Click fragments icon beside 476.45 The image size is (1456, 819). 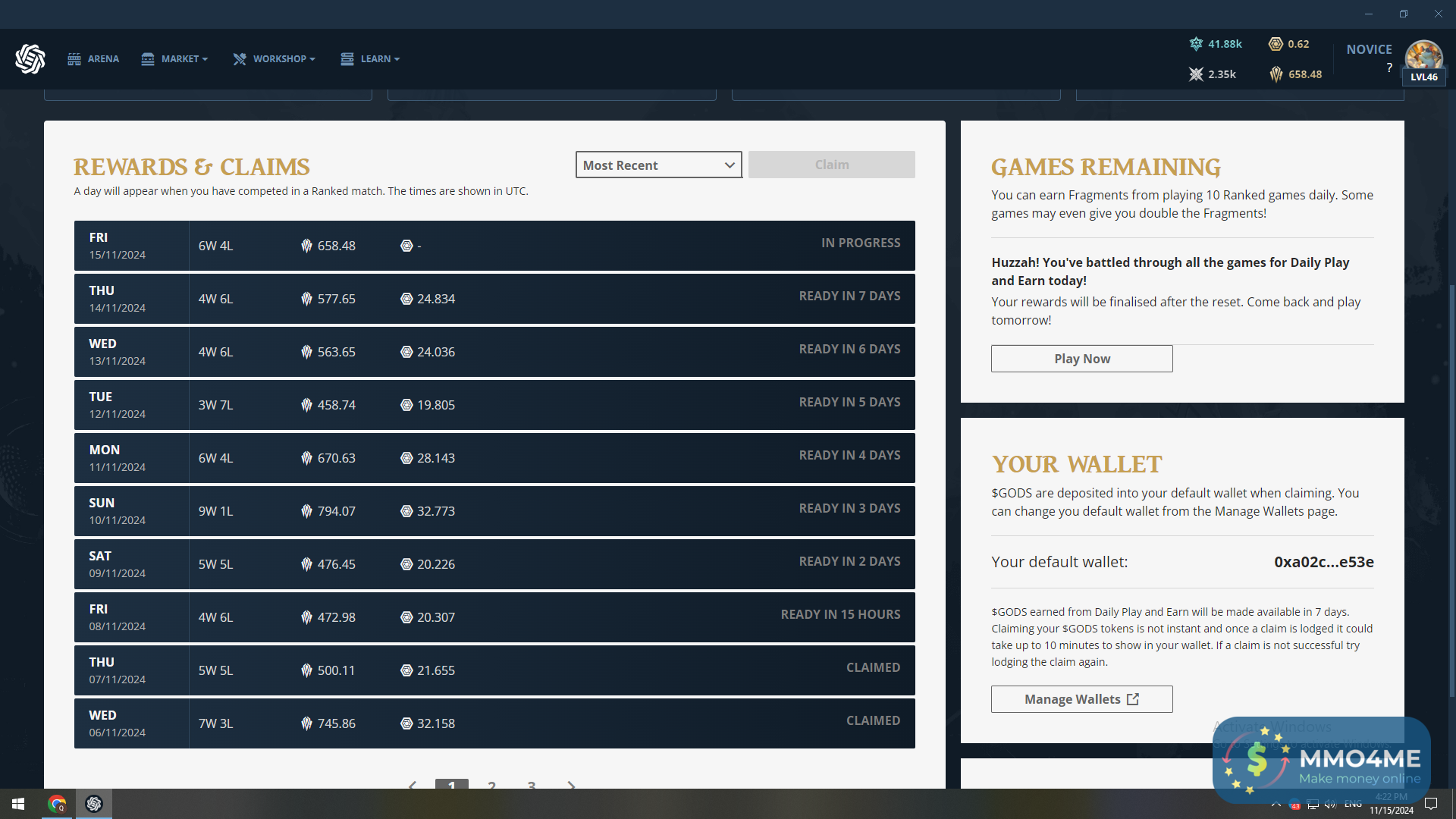[306, 564]
